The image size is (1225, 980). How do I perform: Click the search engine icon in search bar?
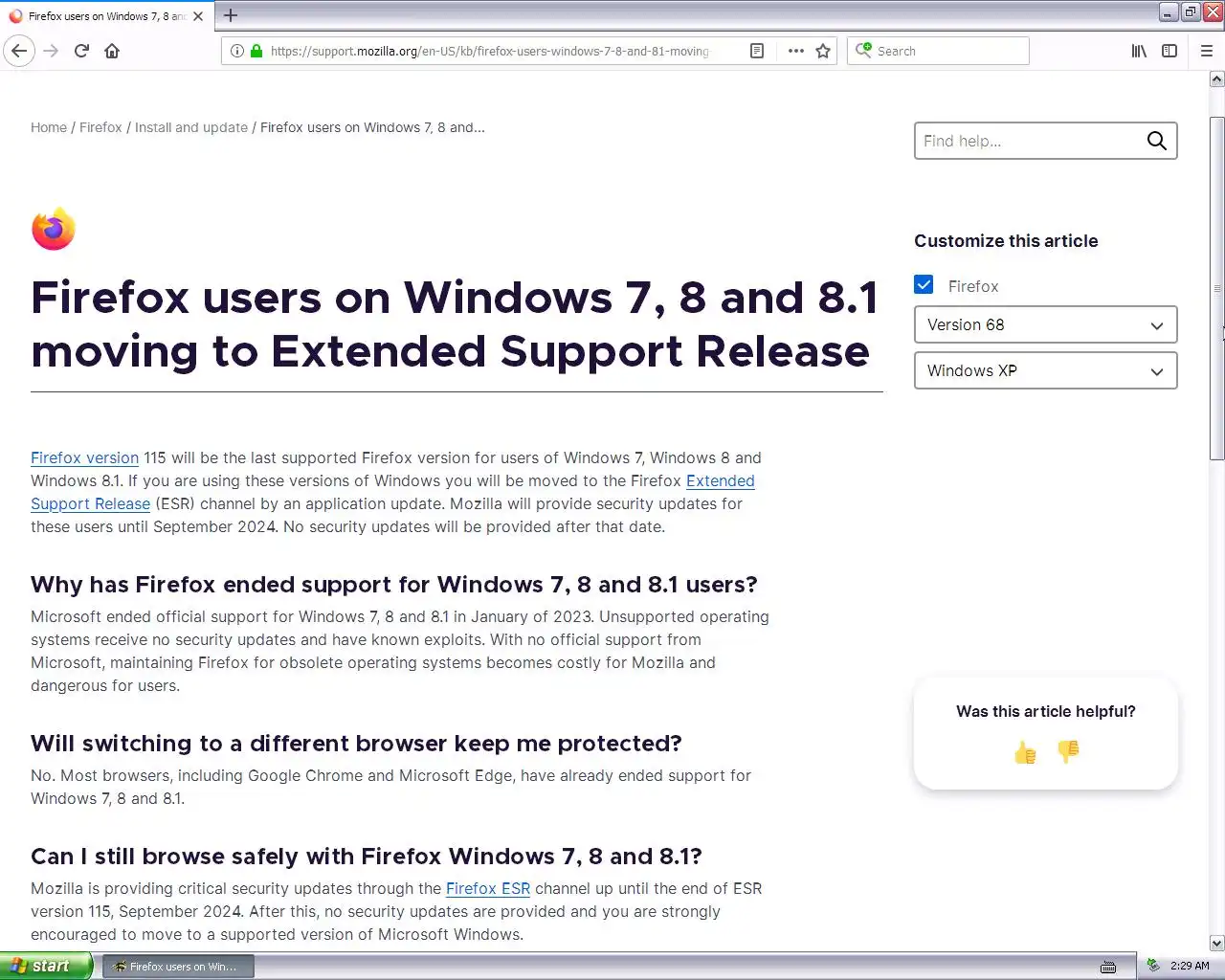point(863,51)
